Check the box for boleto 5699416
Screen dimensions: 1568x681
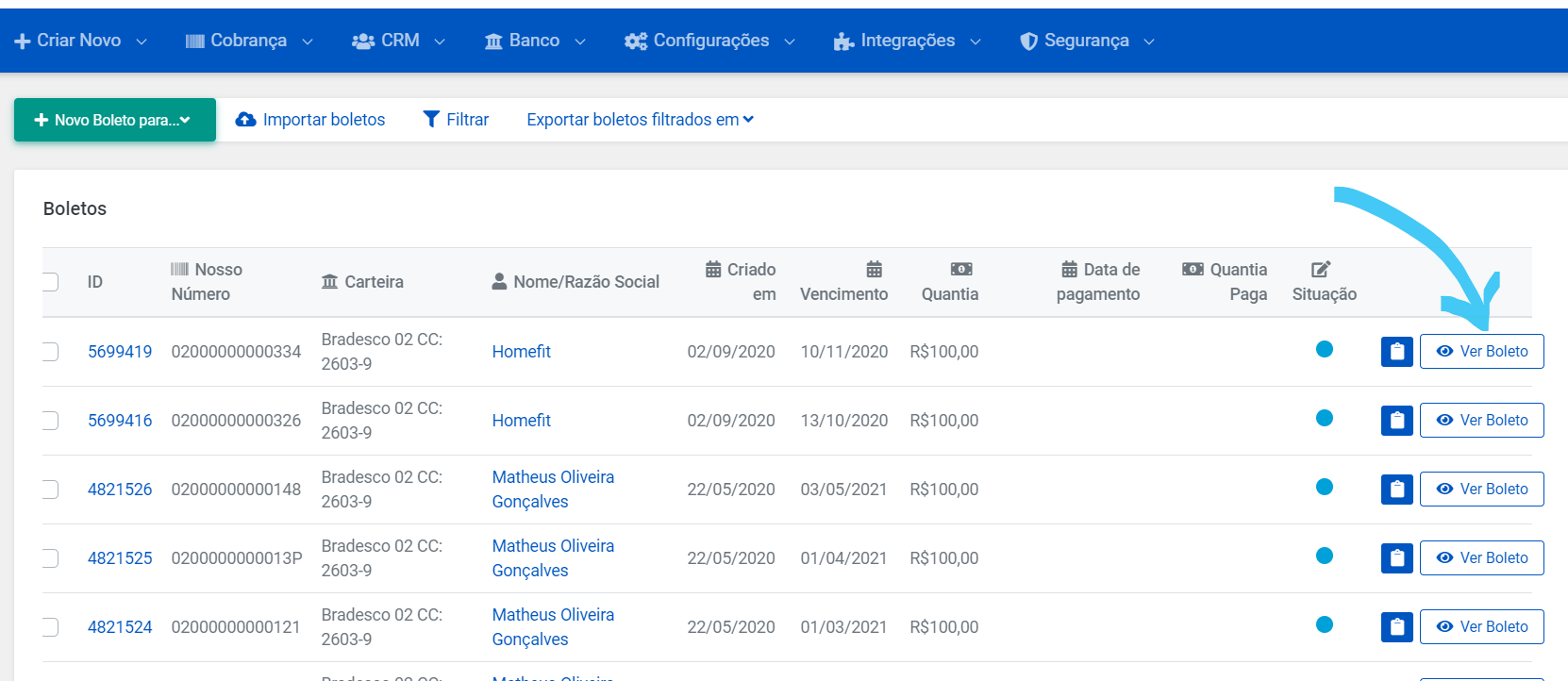click(50, 421)
